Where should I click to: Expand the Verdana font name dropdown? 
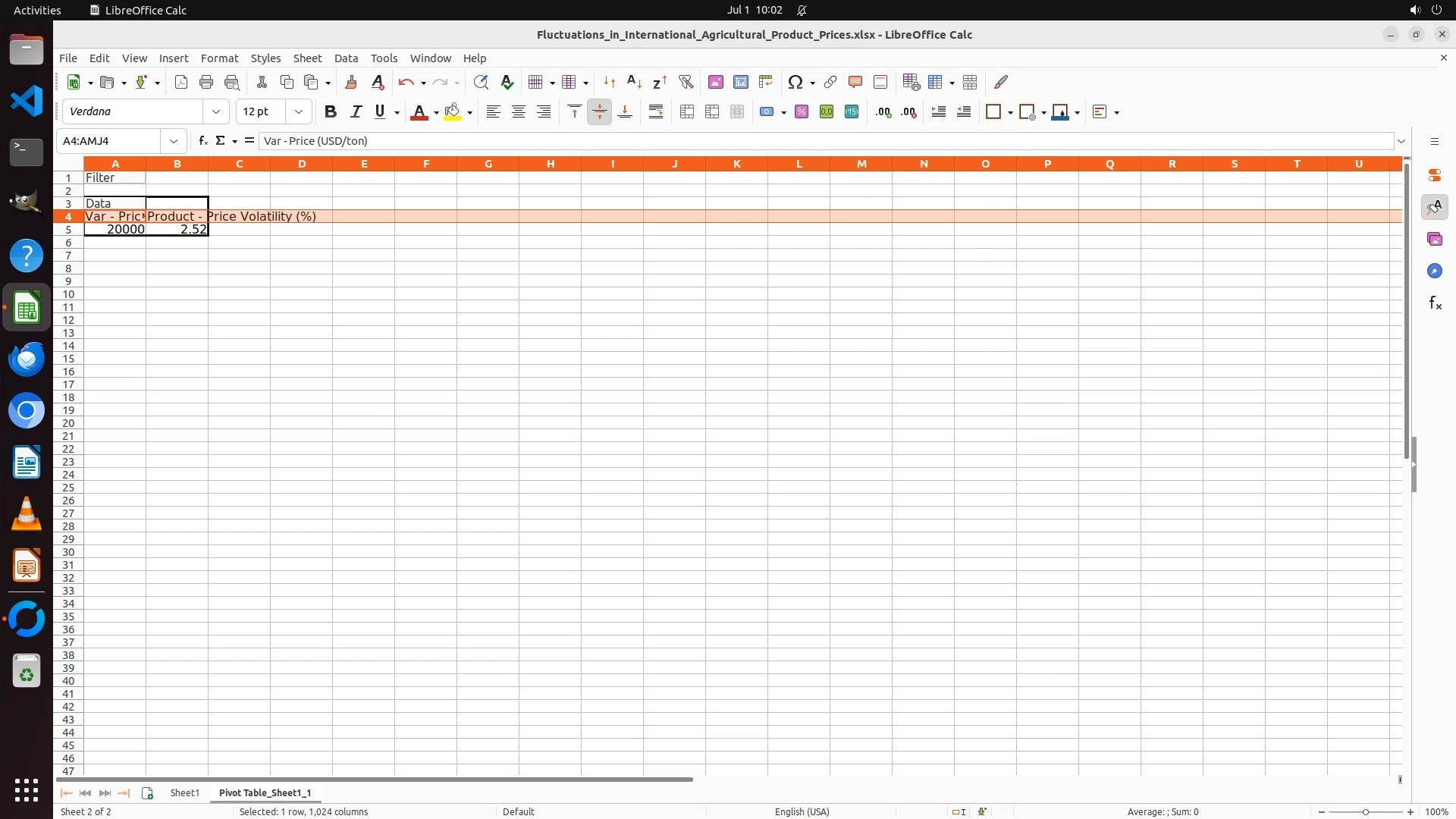pyautogui.click(x=216, y=112)
